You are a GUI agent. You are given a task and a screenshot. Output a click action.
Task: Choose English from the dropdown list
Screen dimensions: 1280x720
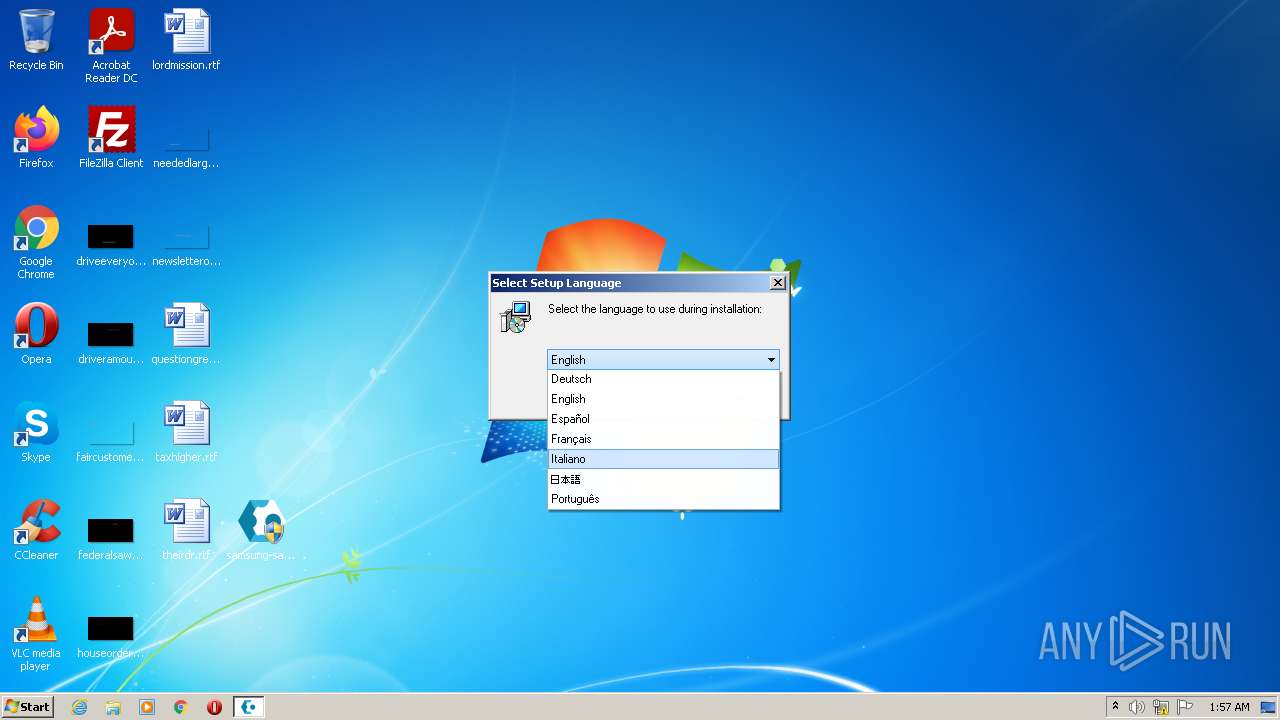pos(663,399)
